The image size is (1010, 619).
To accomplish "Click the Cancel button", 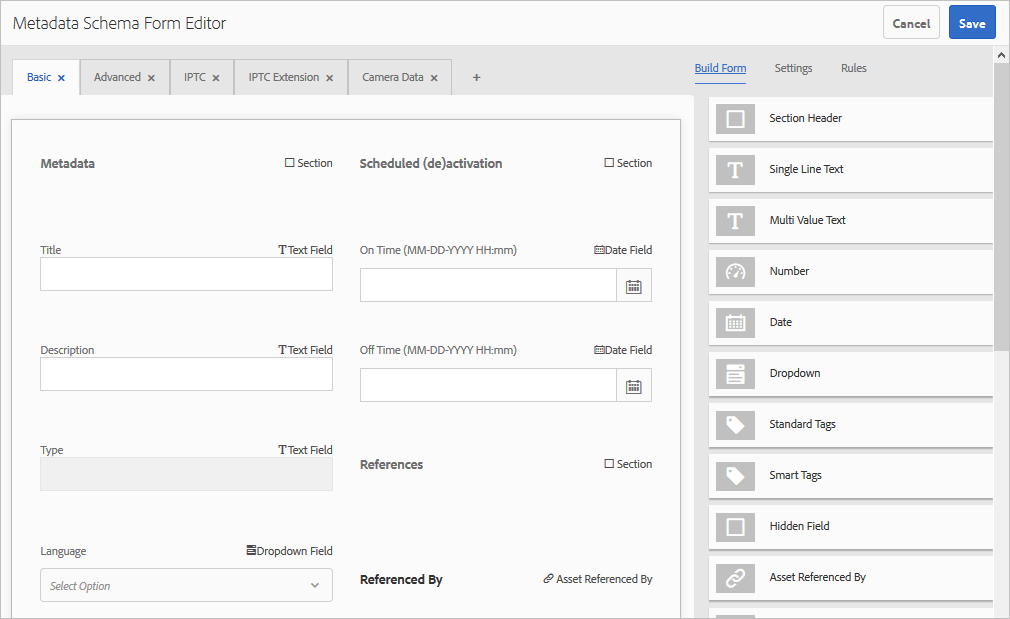I will pyautogui.click(x=911, y=24).
